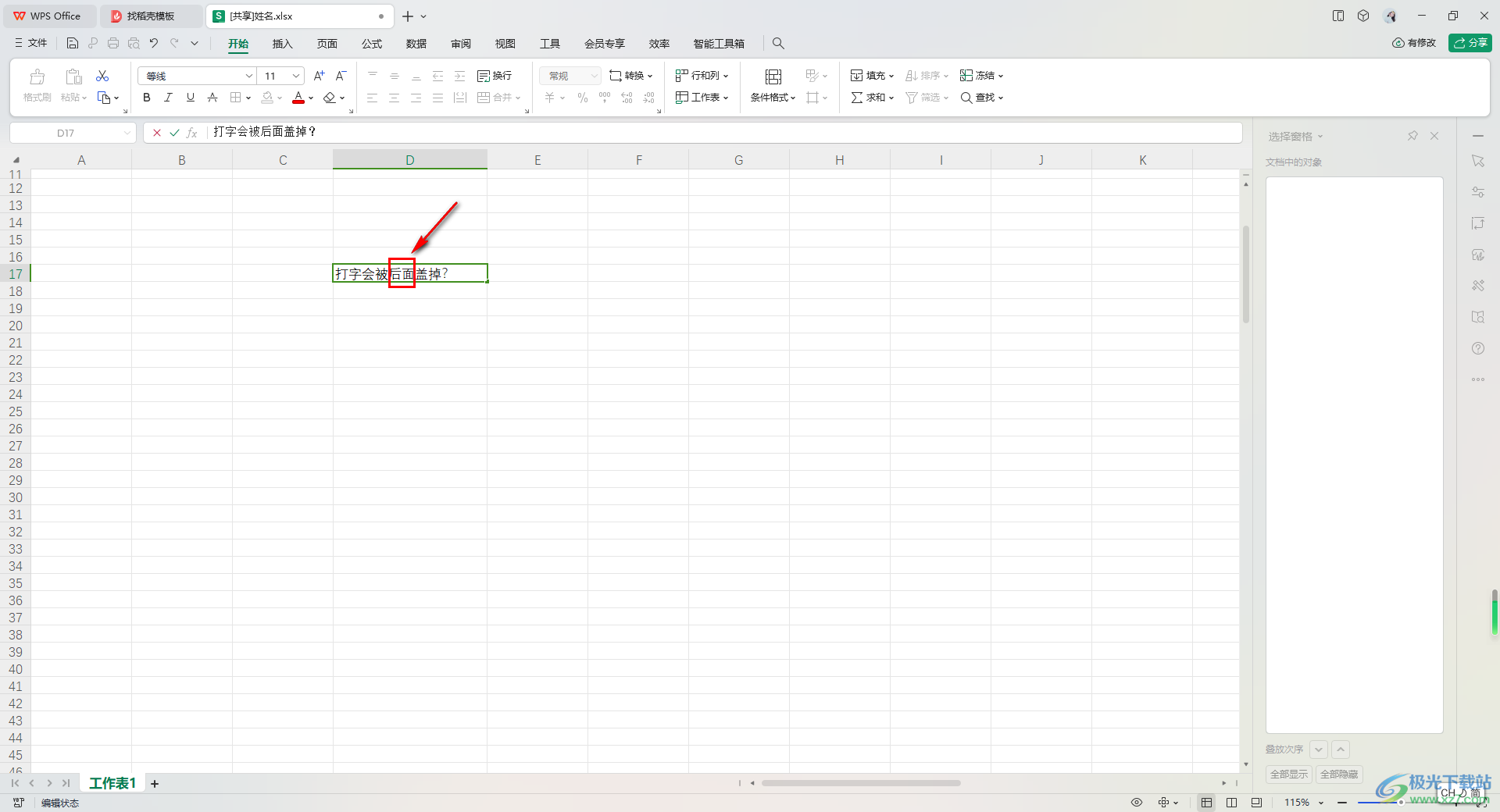Toggle Italic formatting
This screenshot has height=812, width=1500.
coord(168,98)
